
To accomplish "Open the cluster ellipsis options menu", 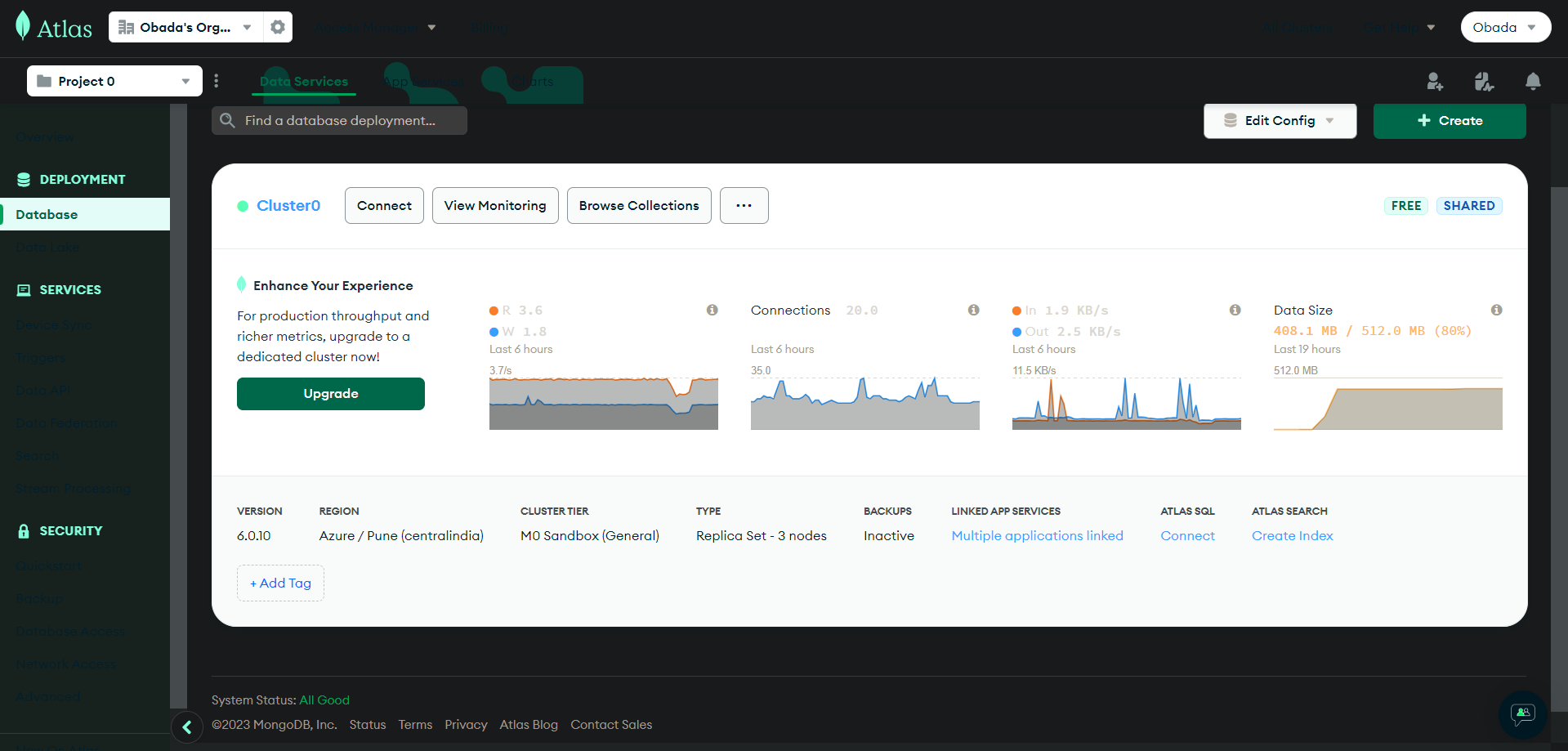I will click(744, 205).
